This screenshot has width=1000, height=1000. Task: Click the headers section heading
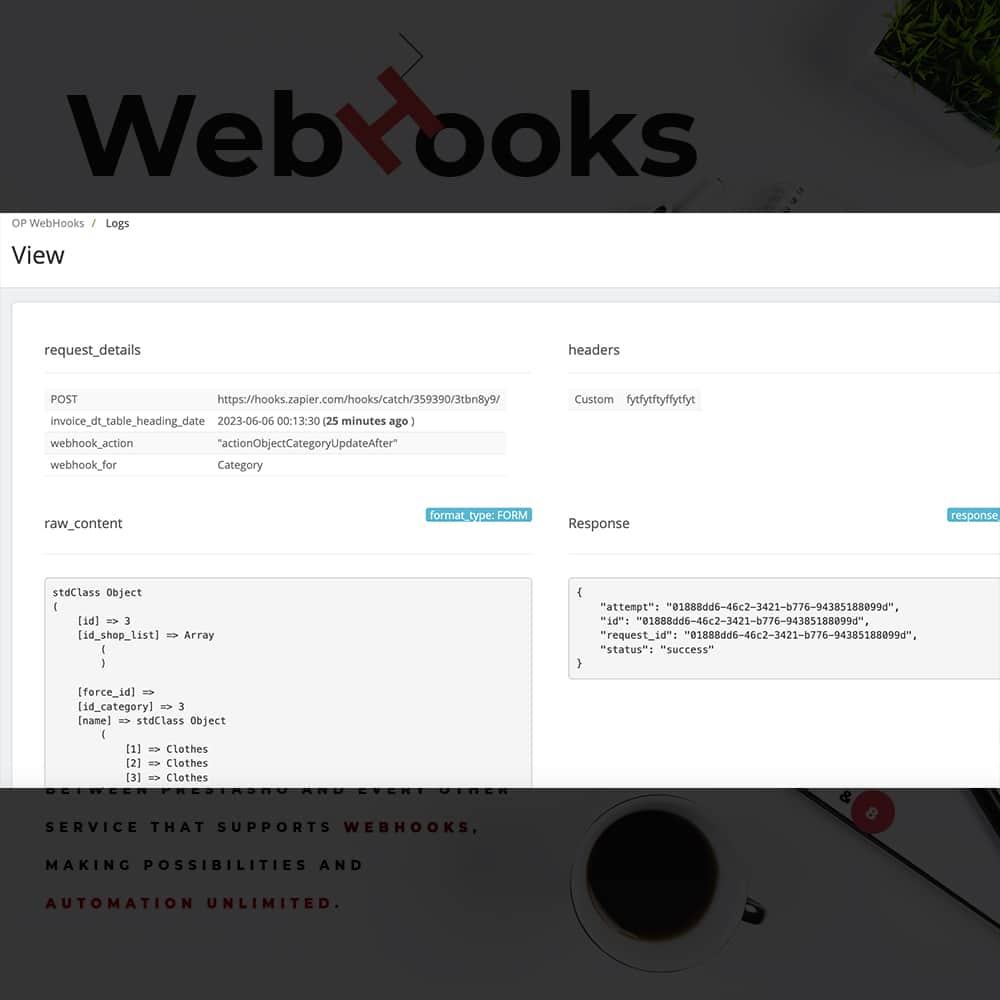(x=594, y=350)
